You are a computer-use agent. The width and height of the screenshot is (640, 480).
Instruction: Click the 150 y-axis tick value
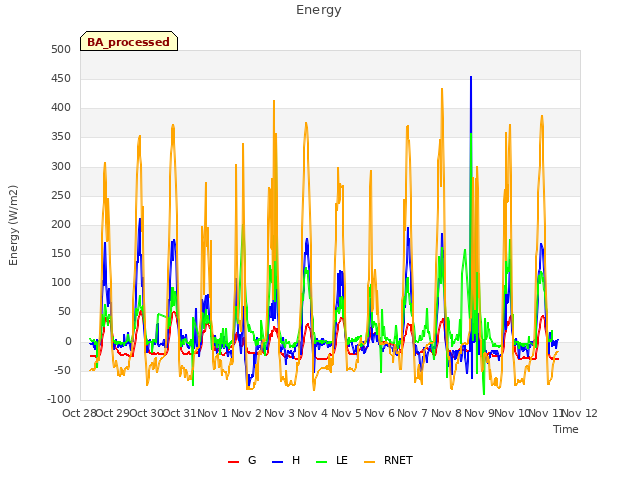(x=61, y=253)
